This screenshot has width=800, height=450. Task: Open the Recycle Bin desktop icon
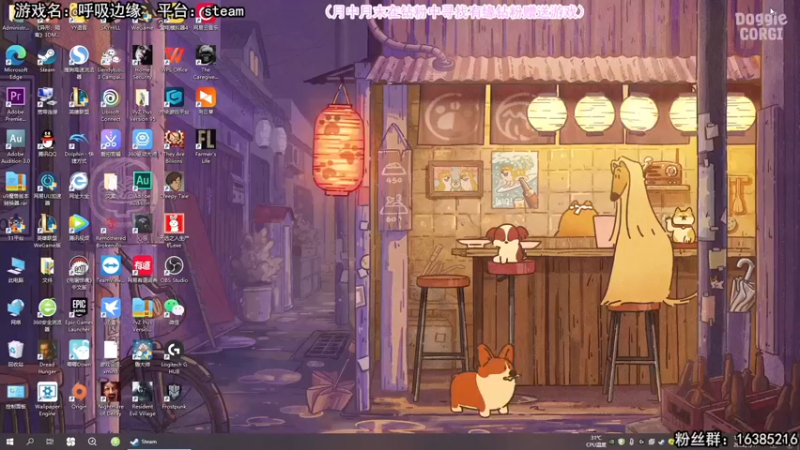[x=16, y=354]
